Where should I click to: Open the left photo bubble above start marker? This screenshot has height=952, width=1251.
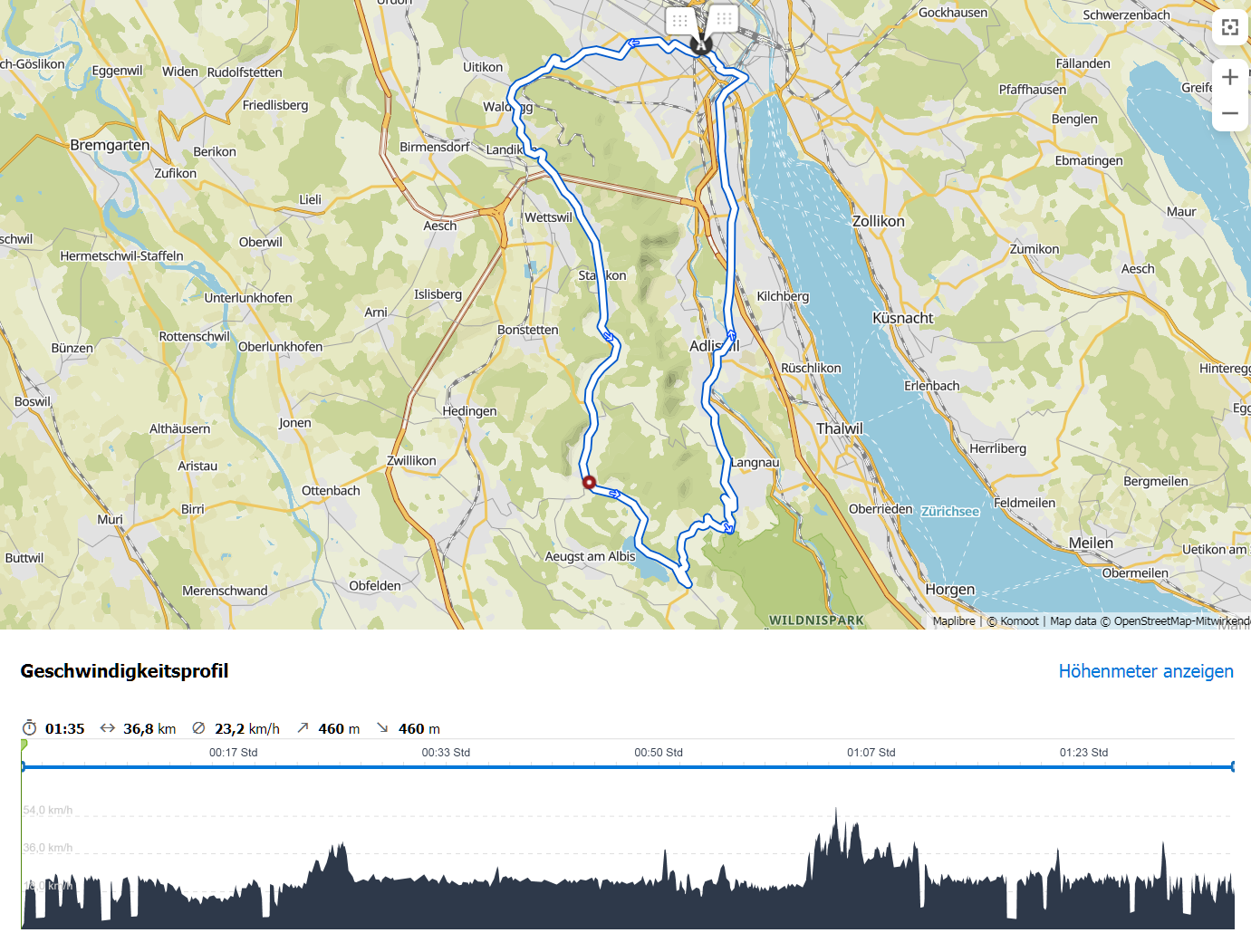(x=680, y=20)
